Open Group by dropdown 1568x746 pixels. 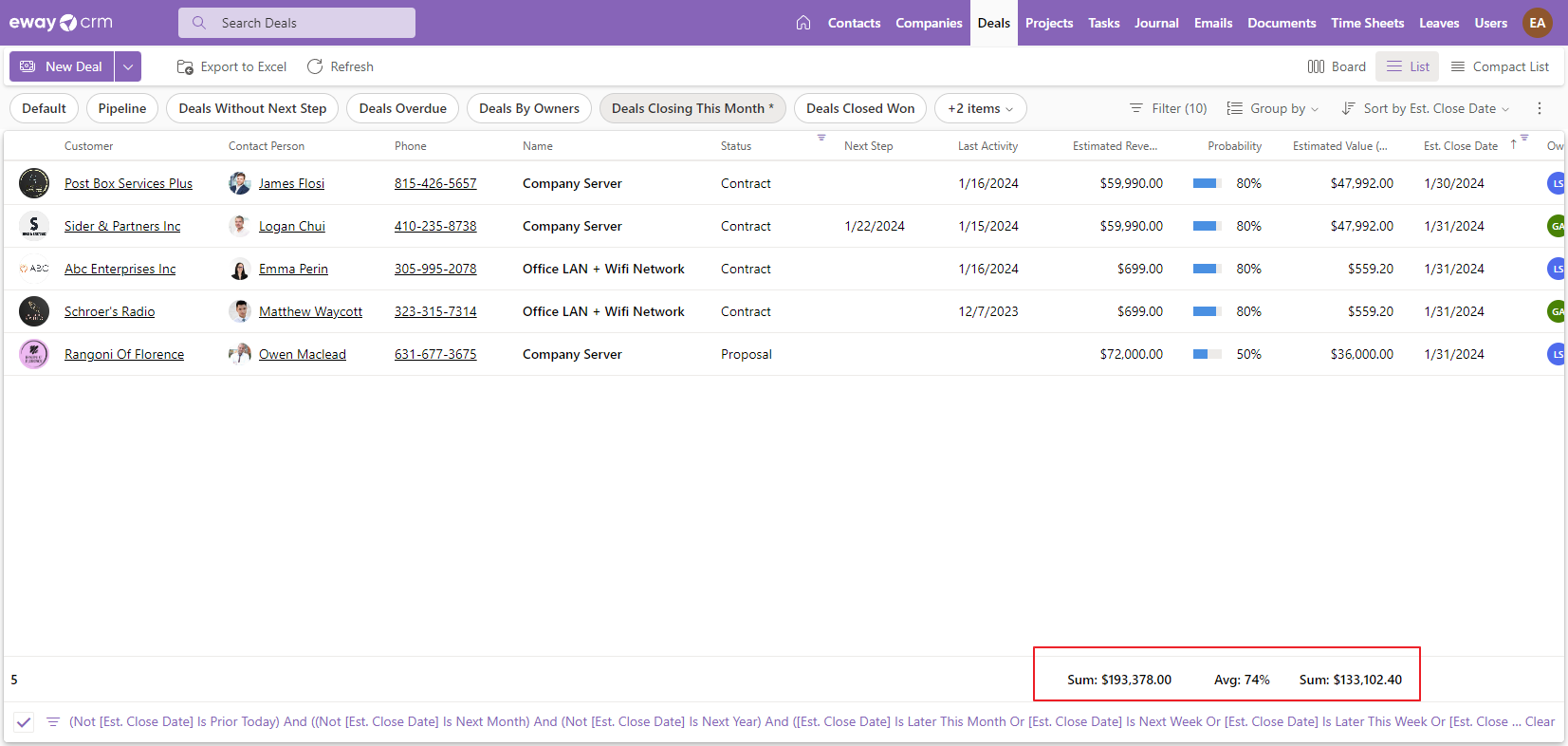point(1273,108)
